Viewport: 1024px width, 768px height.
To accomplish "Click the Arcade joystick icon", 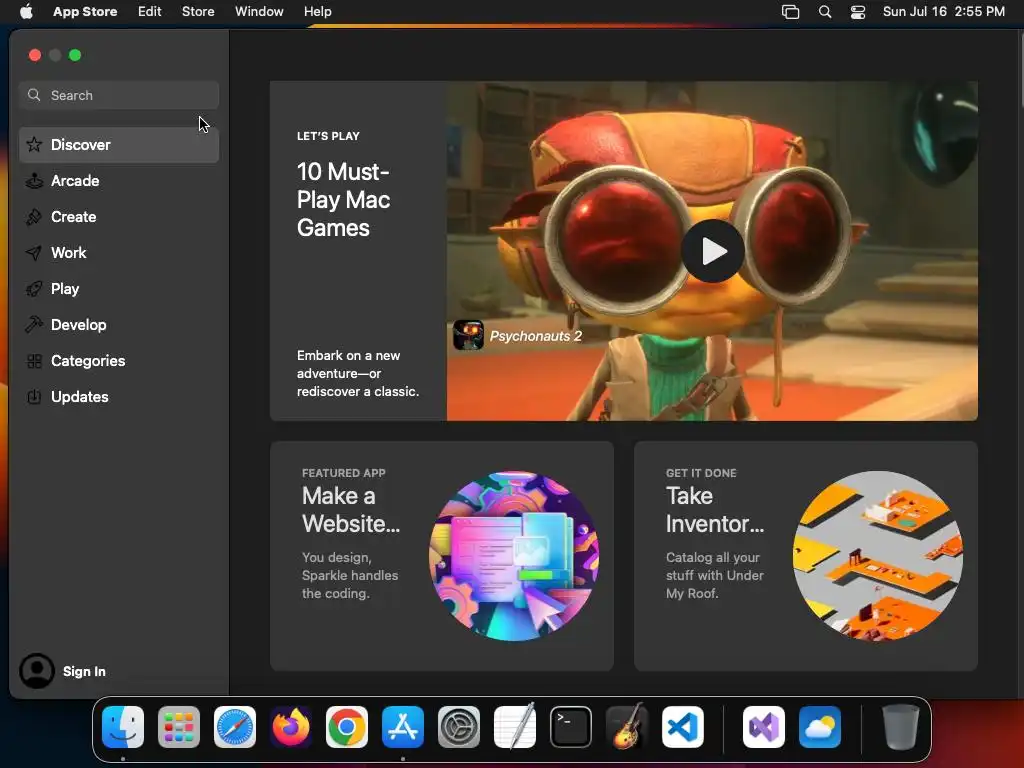I will tap(34, 180).
